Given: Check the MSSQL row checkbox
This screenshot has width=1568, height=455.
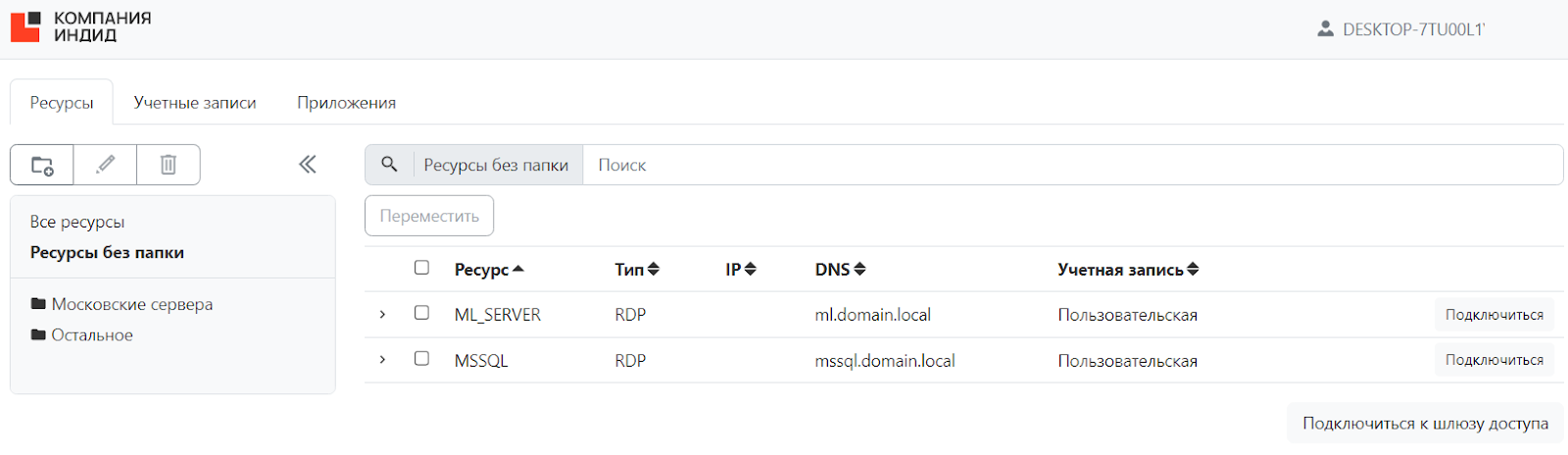Looking at the screenshot, I should click(x=421, y=359).
